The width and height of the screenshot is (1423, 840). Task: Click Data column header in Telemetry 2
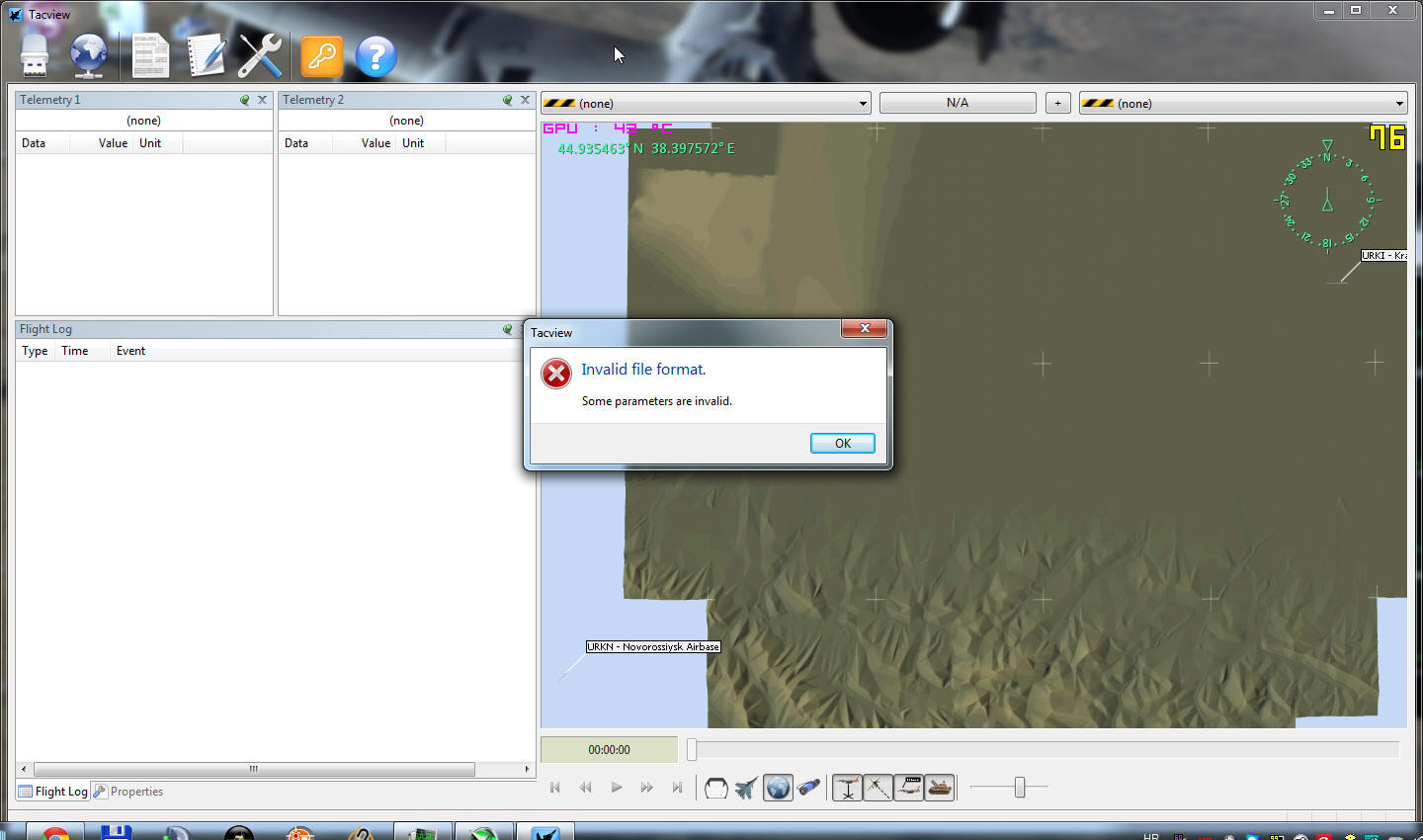pyautogui.click(x=305, y=143)
